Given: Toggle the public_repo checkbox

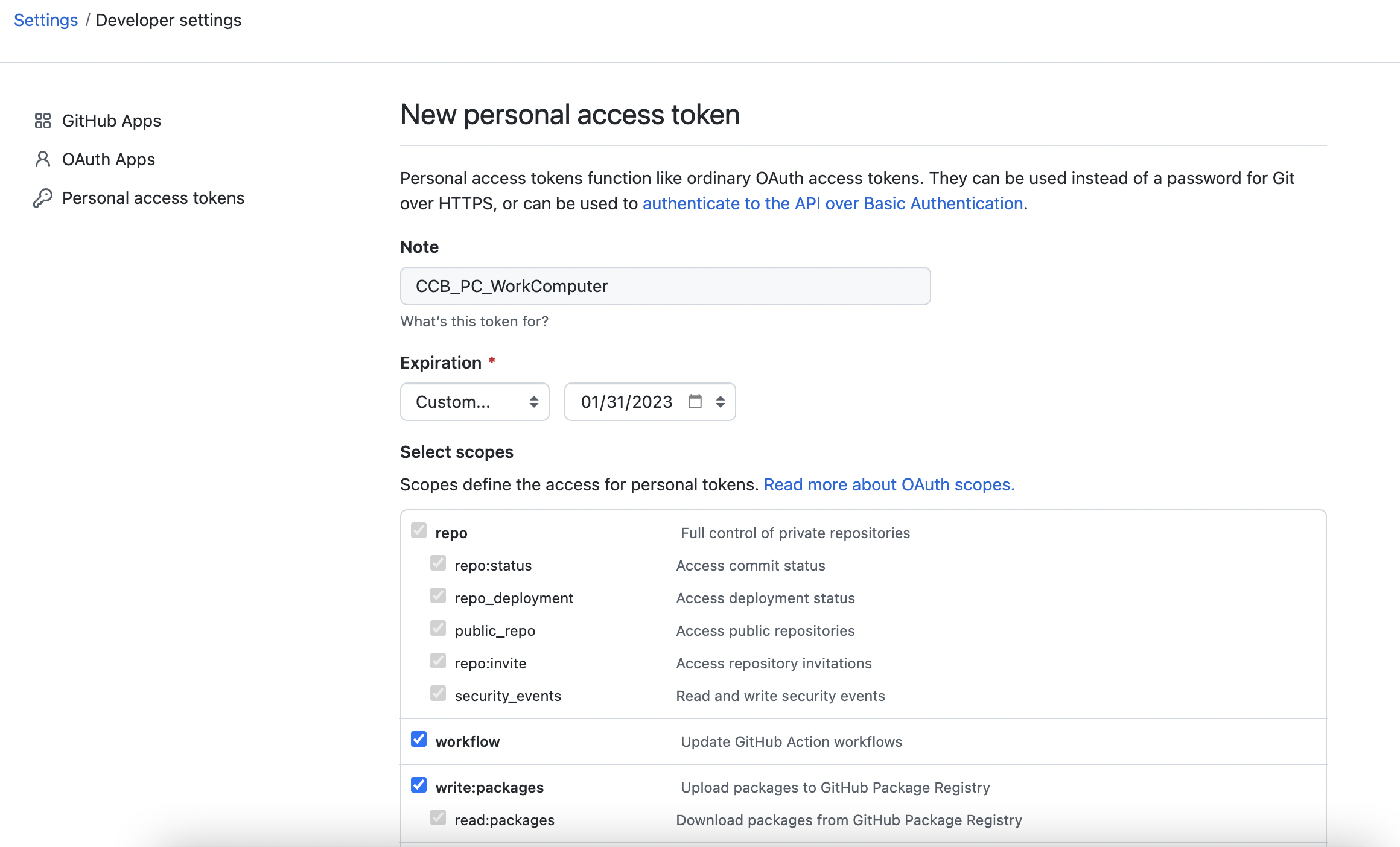Looking at the screenshot, I should pos(438,628).
